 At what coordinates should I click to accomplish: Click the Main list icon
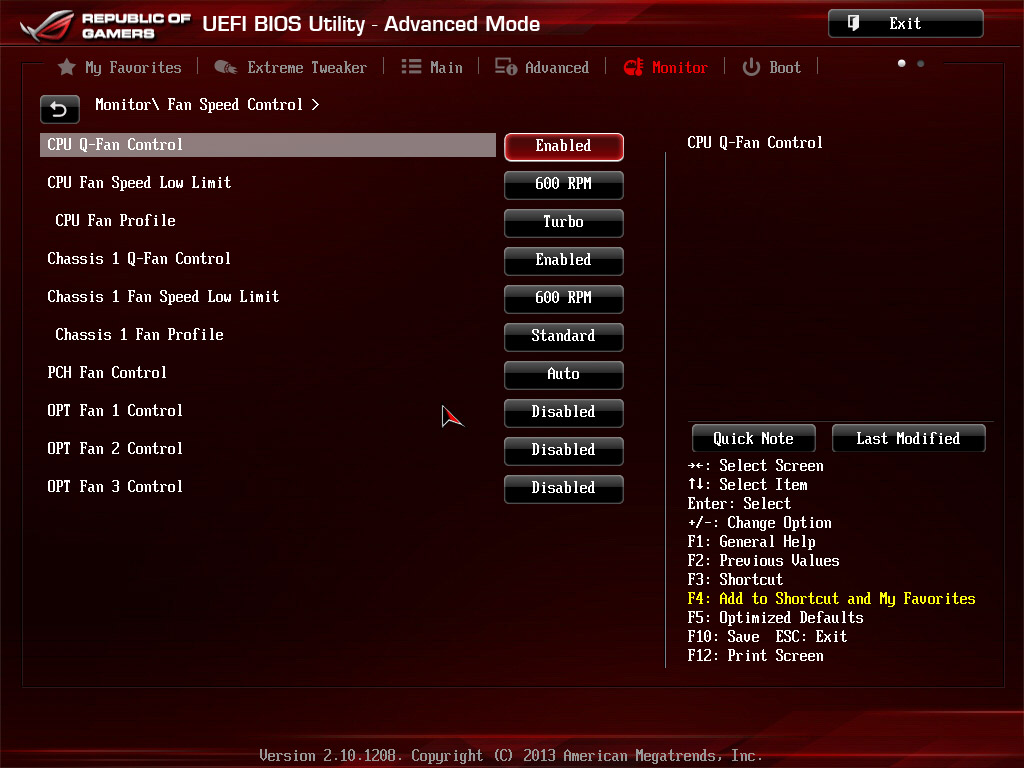click(411, 67)
